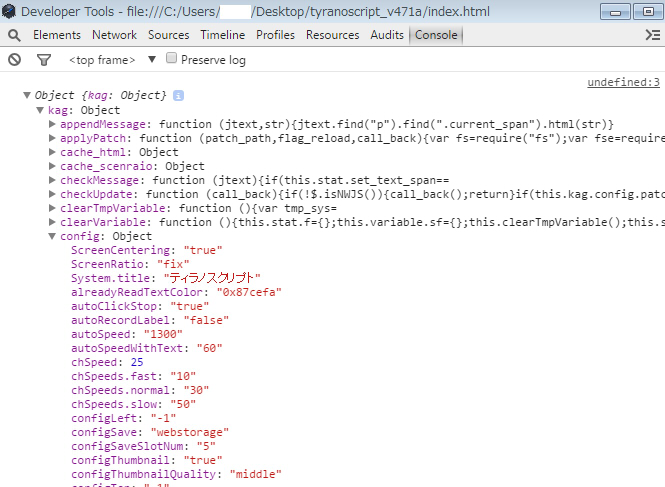The height and width of the screenshot is (487, 665).
Task: Select the Console tab
Action: 436,35
